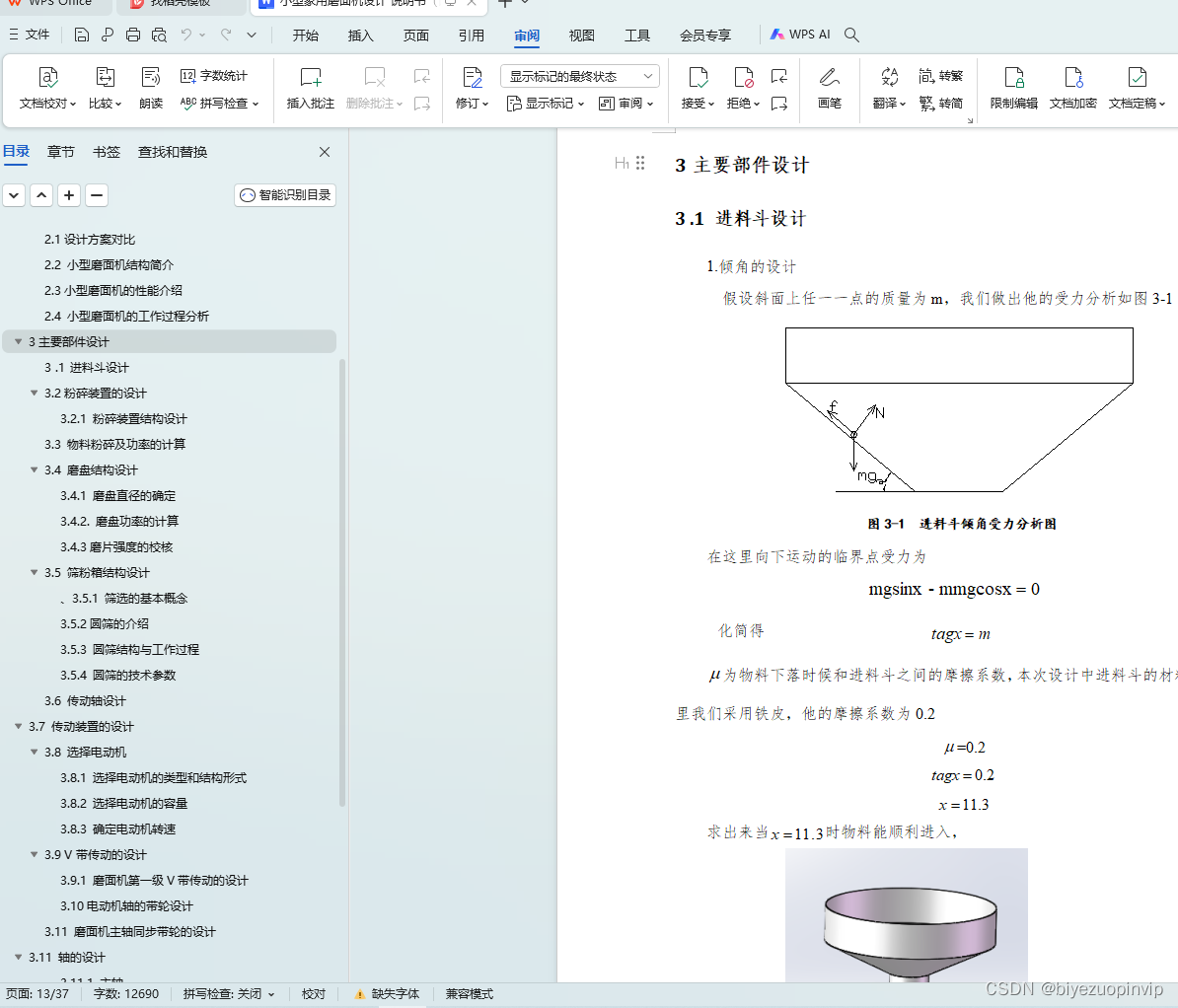The width and height of the screenshot is (1178, 1008).
Task: Go to outline item 3.4.1 磨盘直径的确定
Action: click(118, 496)
